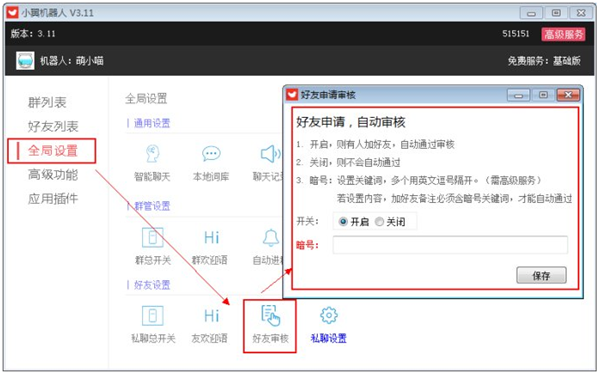Select the 开启 radio button

pos(343,222)
